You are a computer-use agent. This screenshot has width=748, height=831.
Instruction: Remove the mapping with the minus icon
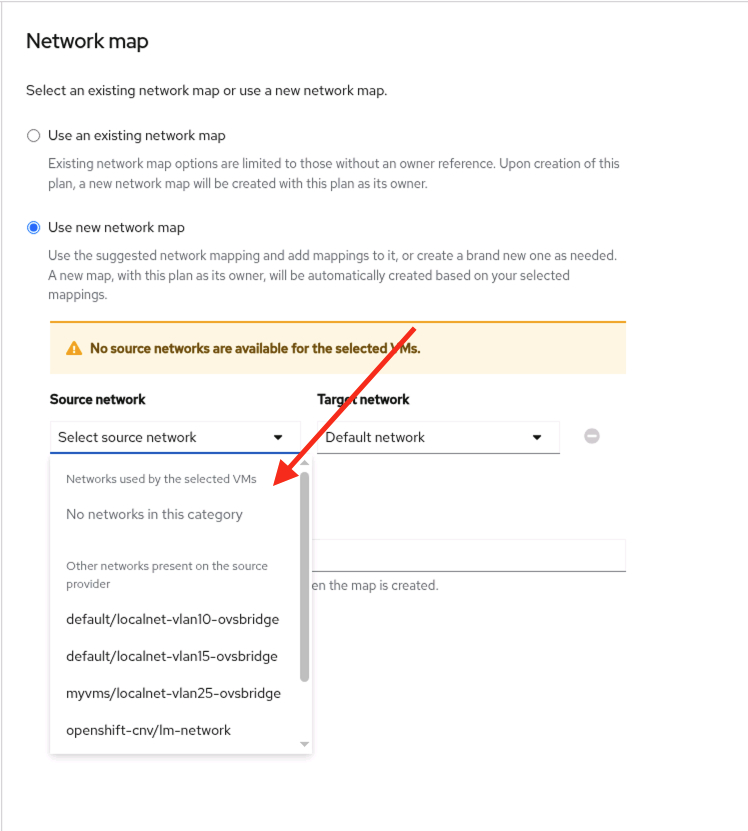coord(592,437)
